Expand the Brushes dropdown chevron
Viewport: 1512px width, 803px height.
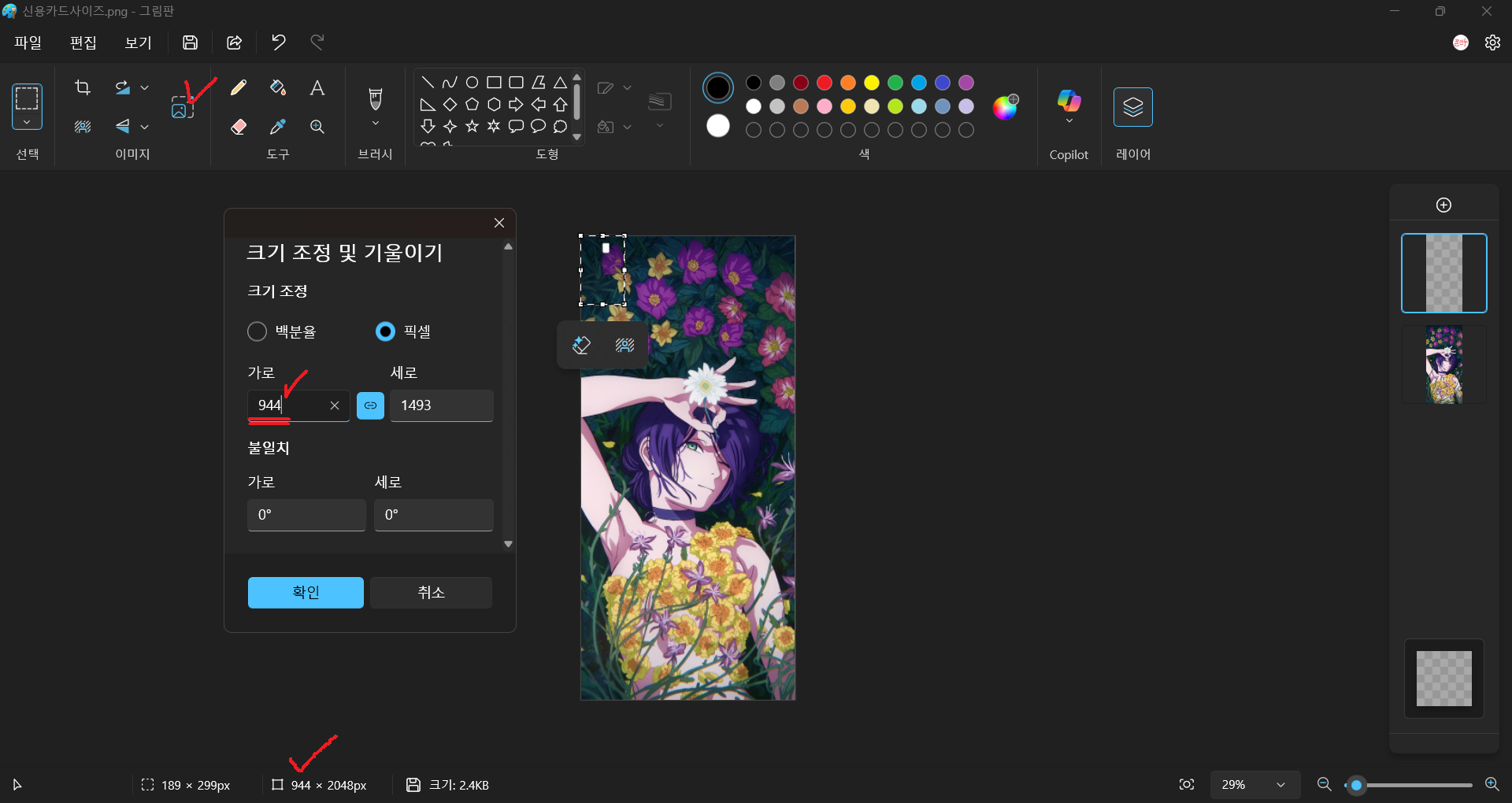tap(376, 124)
